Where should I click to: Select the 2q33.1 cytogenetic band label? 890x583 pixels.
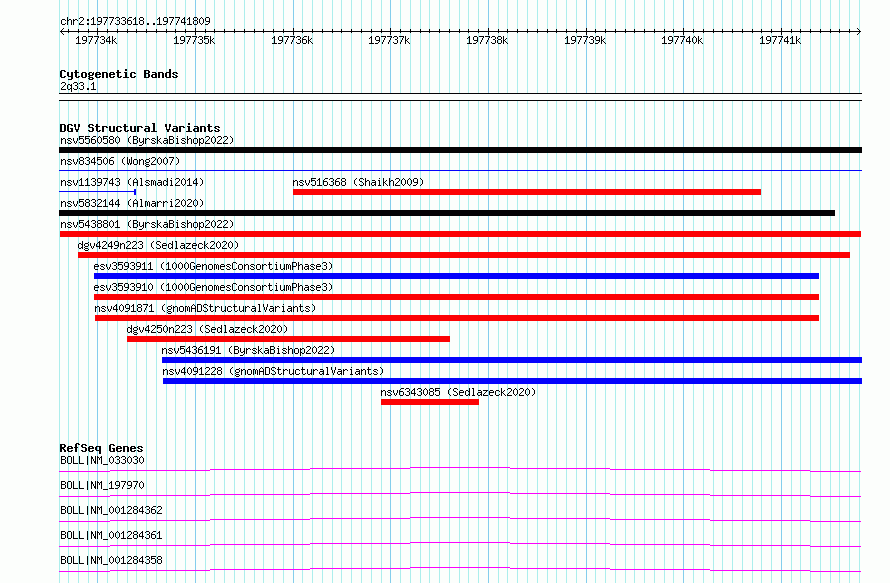pyautogui.click(x=78, y=86)
